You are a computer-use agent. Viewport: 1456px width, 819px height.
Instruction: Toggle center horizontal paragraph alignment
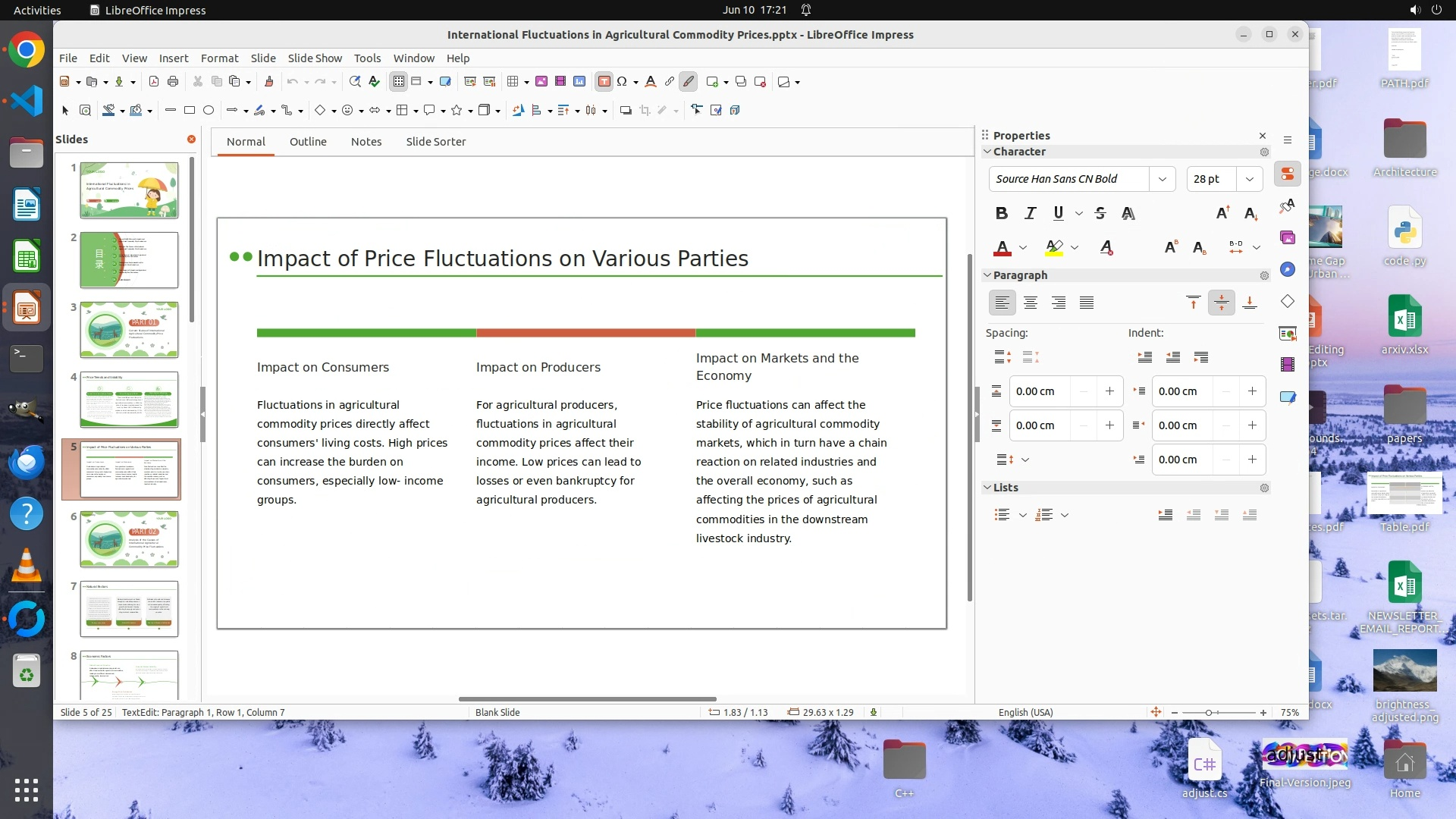(1030, 303)
